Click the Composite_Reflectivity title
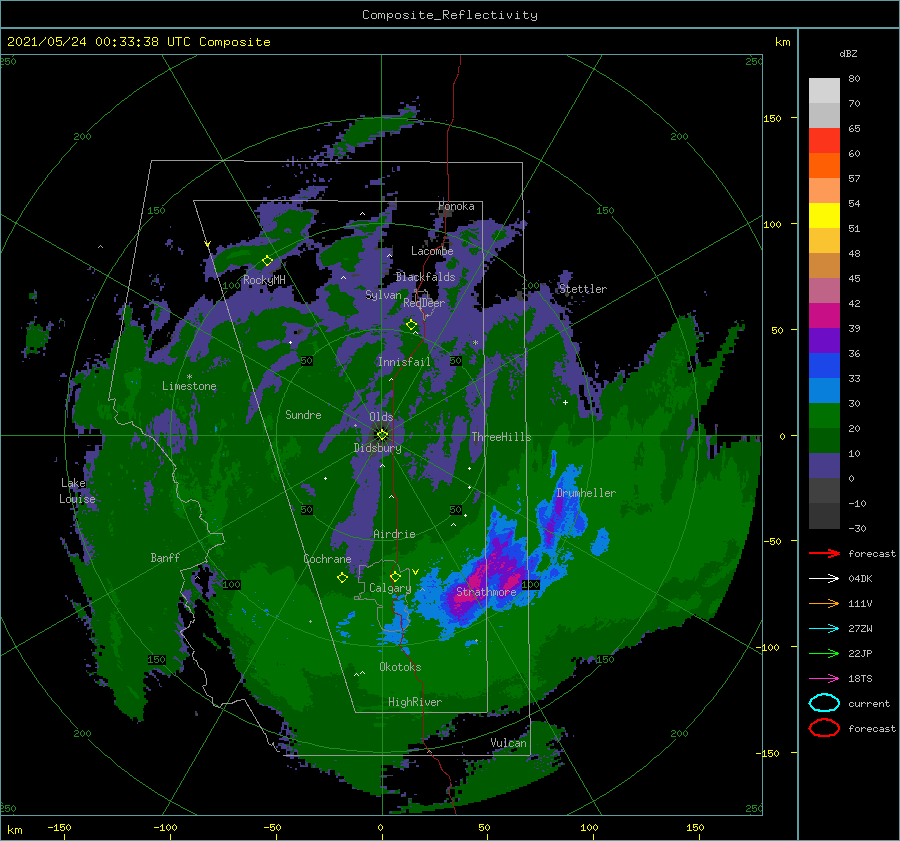The width and height of the screenshot is (900, 841). pyautogui.click(x=450, y=15)
